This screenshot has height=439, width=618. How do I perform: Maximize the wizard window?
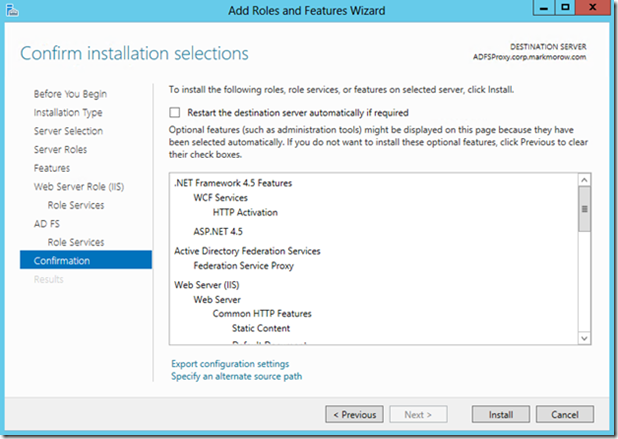pyautogui.click(x=565, y=7)
